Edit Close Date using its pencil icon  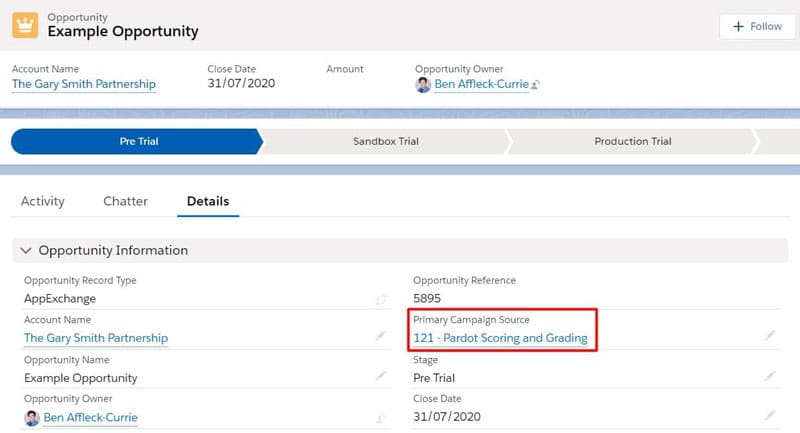pyautogui.click(x=770, y=415)
